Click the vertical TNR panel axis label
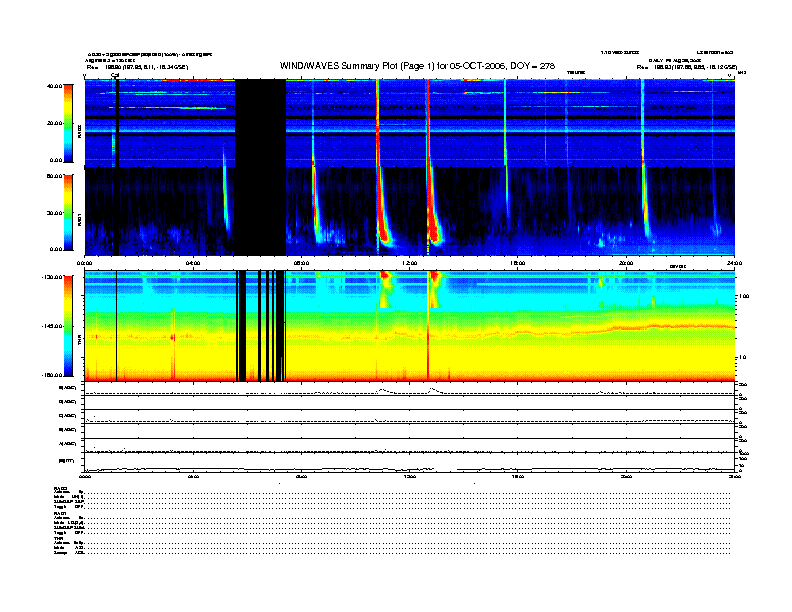The height and width of the screenshot is (612, 792). 79,341
